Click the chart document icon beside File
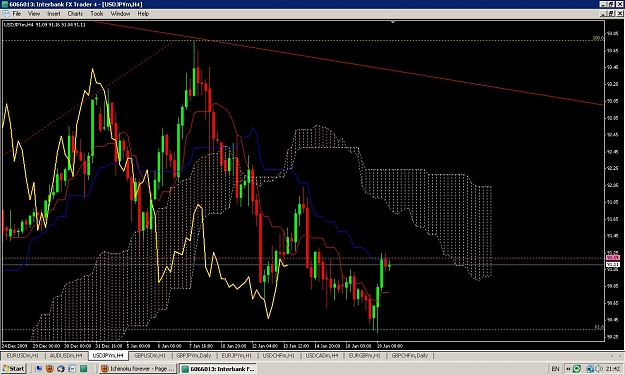This screenshot has width=625, height=375. tap(6, 14)
